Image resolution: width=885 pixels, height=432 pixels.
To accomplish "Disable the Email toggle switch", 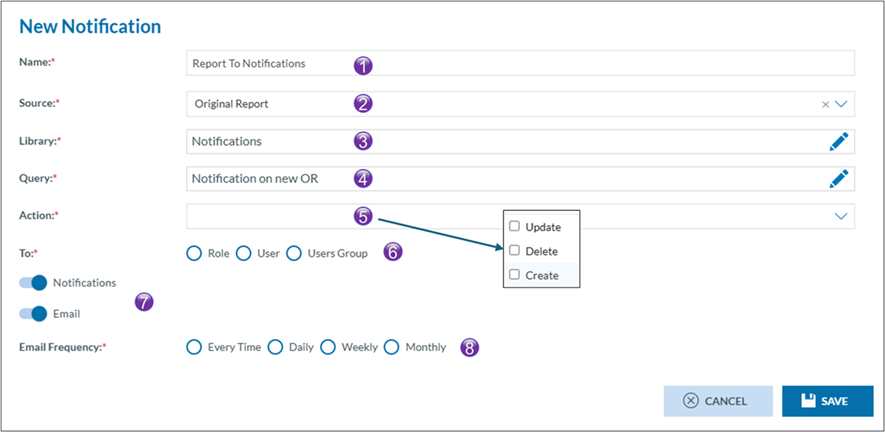I will pos(33,313).
